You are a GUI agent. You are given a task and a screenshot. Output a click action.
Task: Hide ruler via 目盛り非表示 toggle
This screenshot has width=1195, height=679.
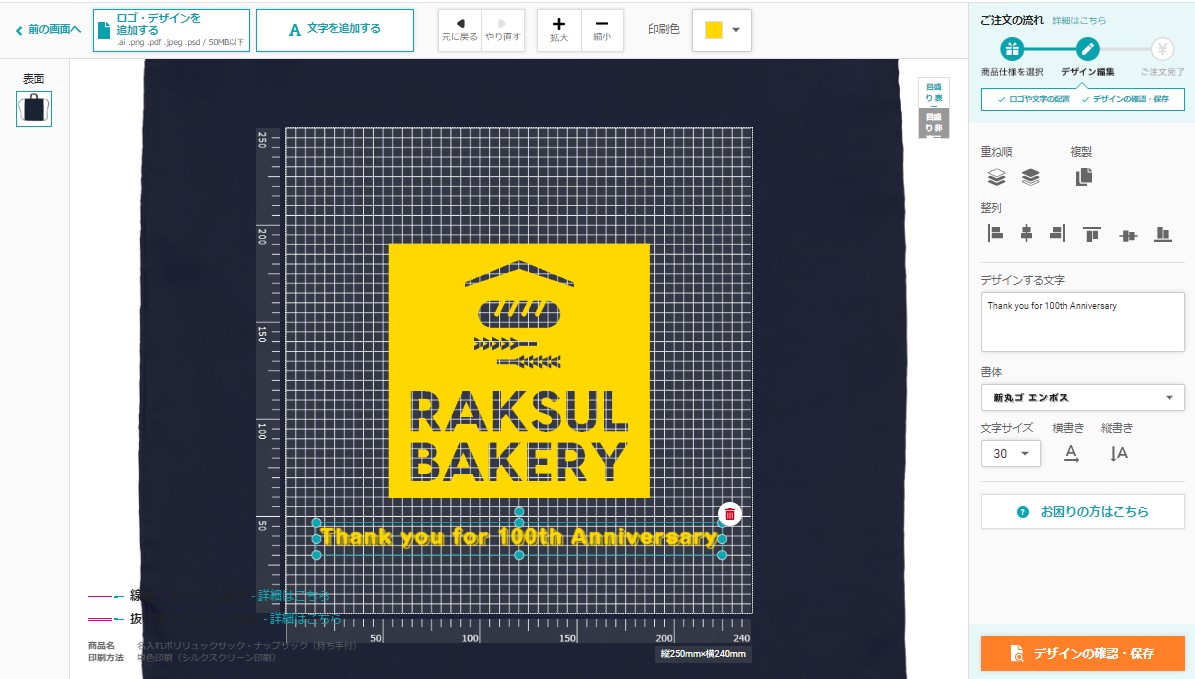coord(934,123)
